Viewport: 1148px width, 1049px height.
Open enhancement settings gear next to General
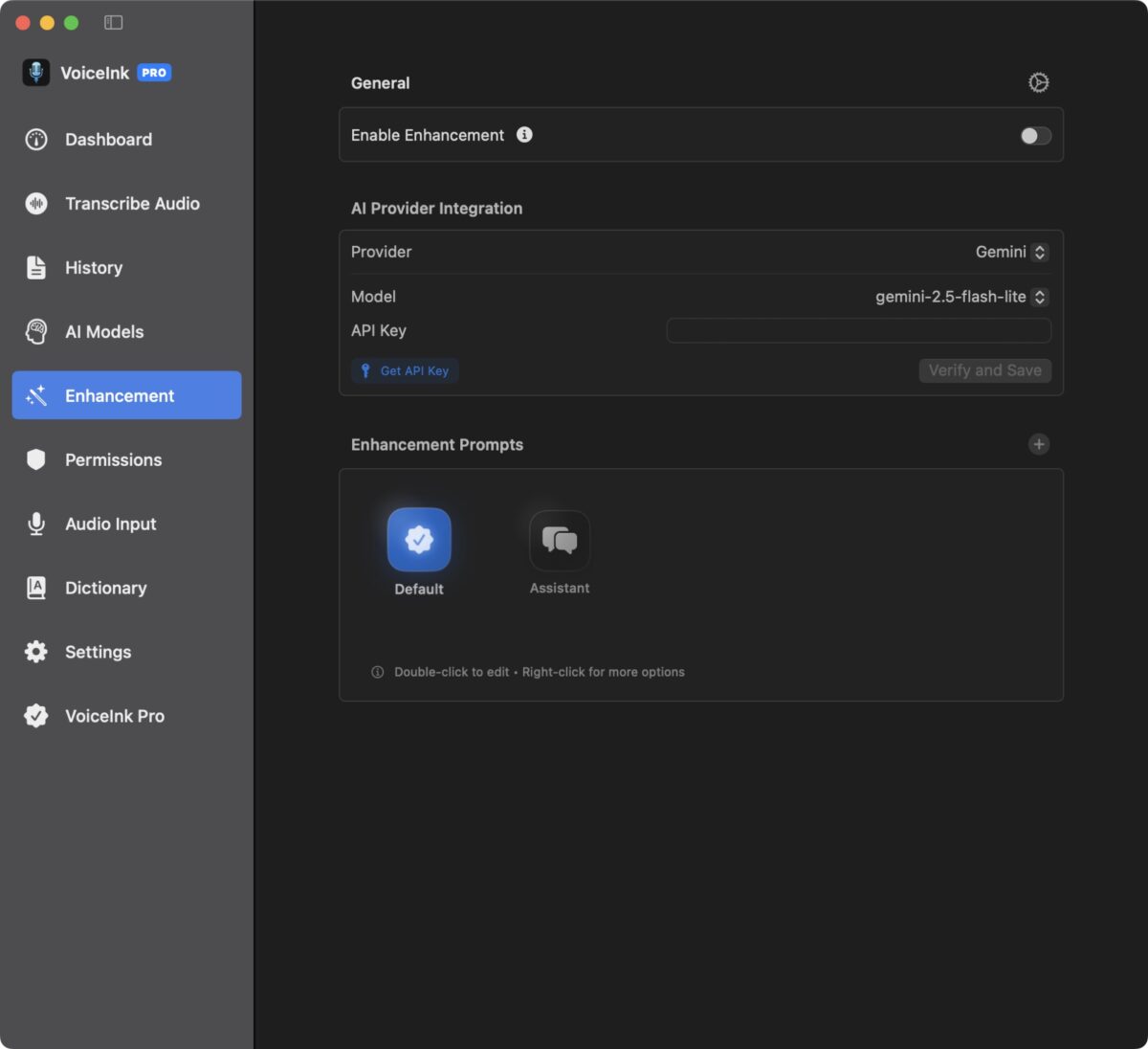tap(1039, 83)
